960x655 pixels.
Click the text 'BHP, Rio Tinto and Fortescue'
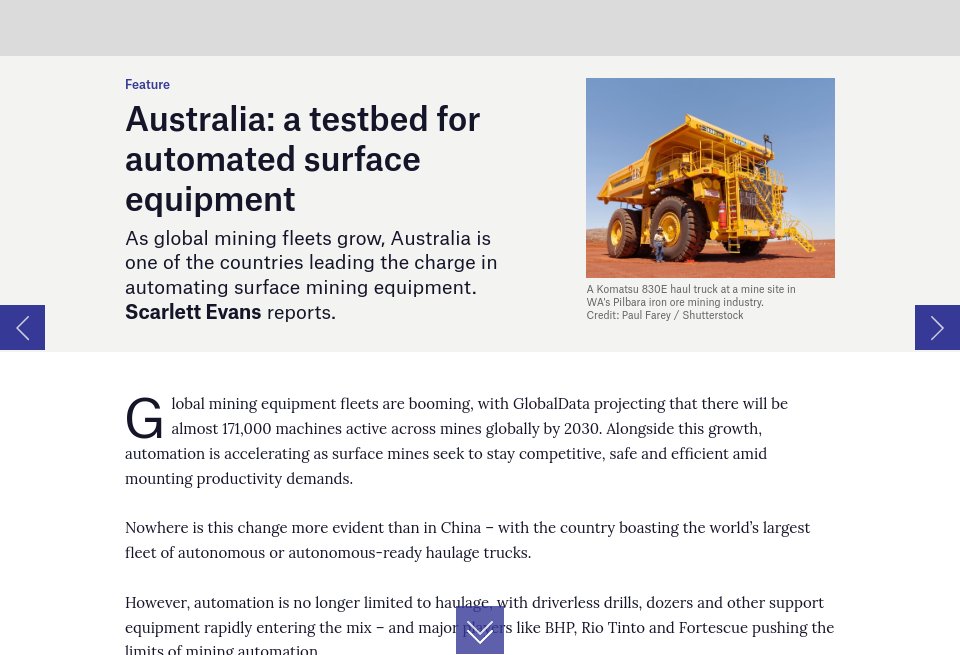point(646,627)
